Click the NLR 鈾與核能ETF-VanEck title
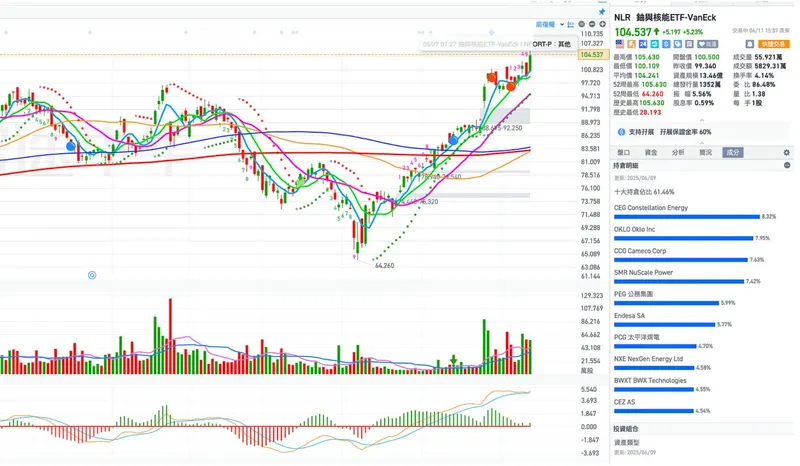Viewport: 800px width, 466px height. [x=665, y=17]
